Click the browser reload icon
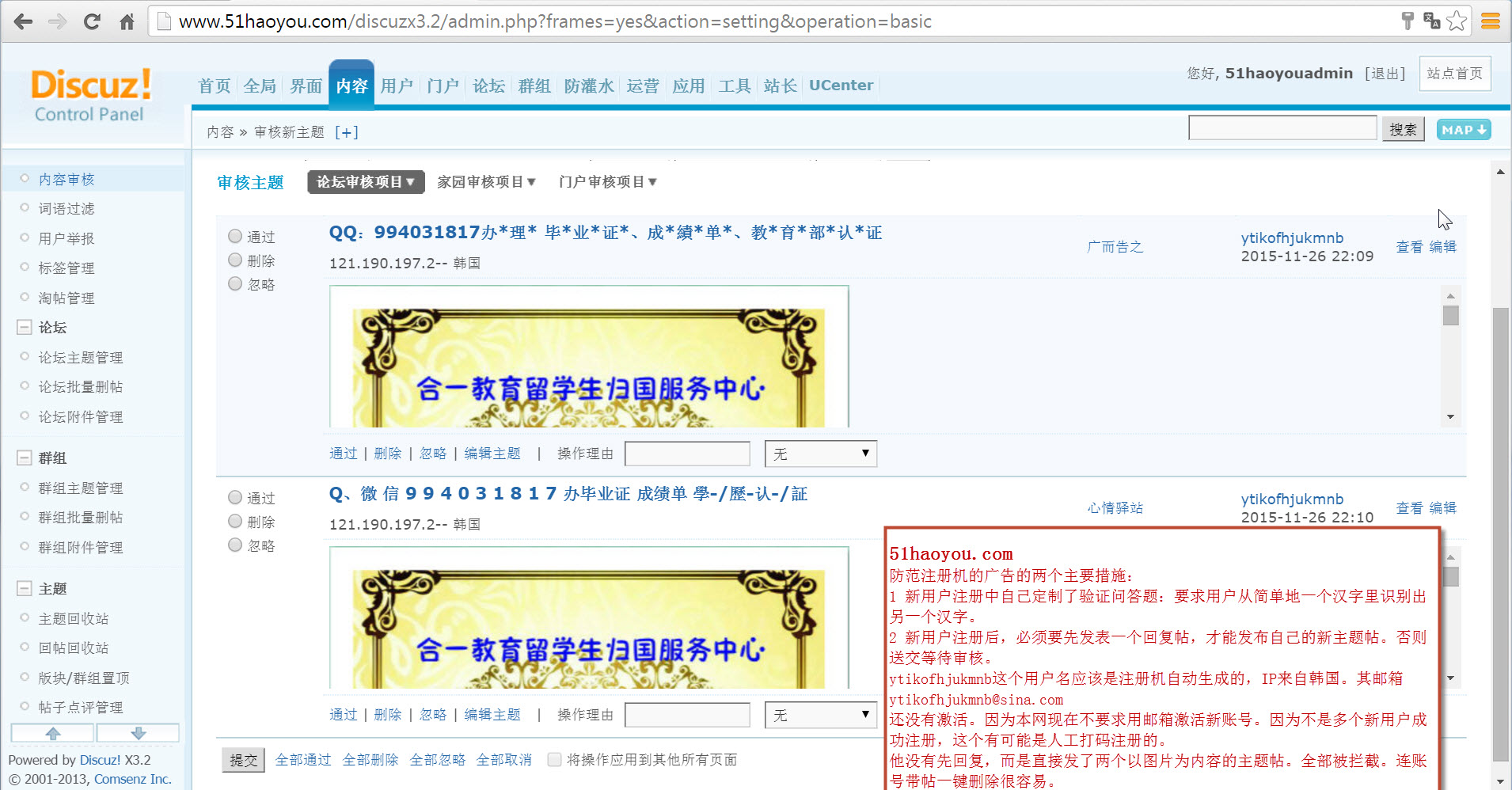Viewport: 1512px width, 790px height. pyautogui.click(x=92, y=21)
